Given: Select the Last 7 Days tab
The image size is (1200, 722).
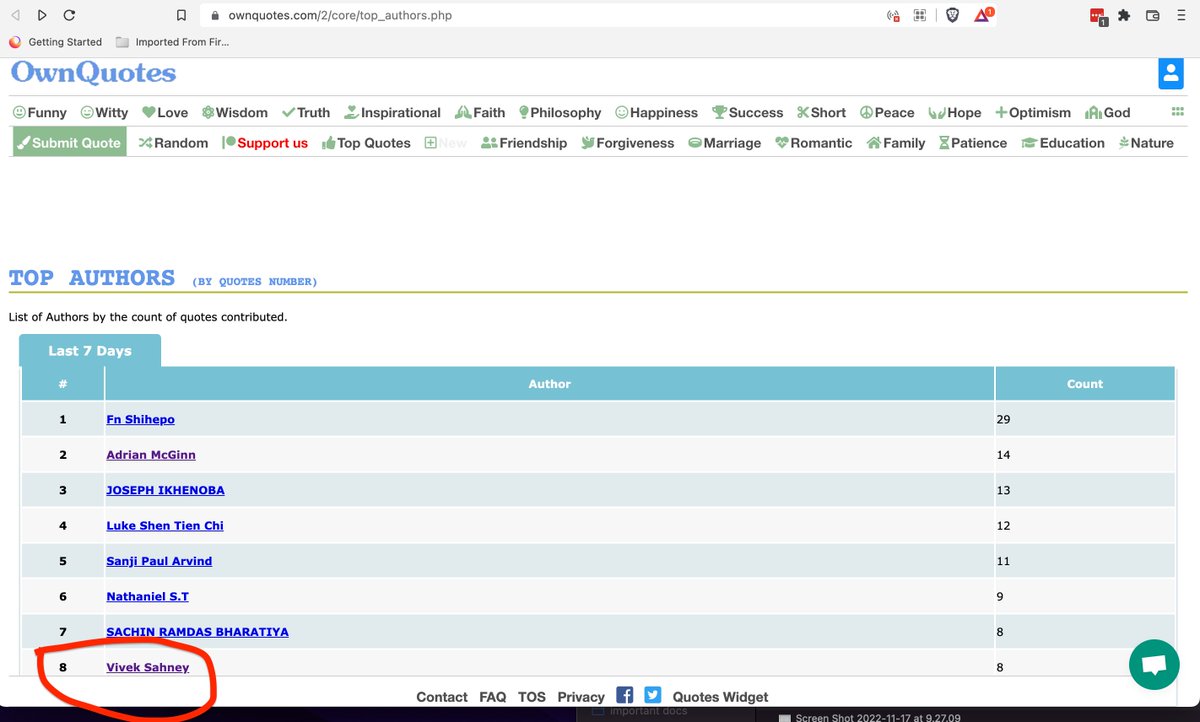Looking at the screenshot, I should coord(90,351).
